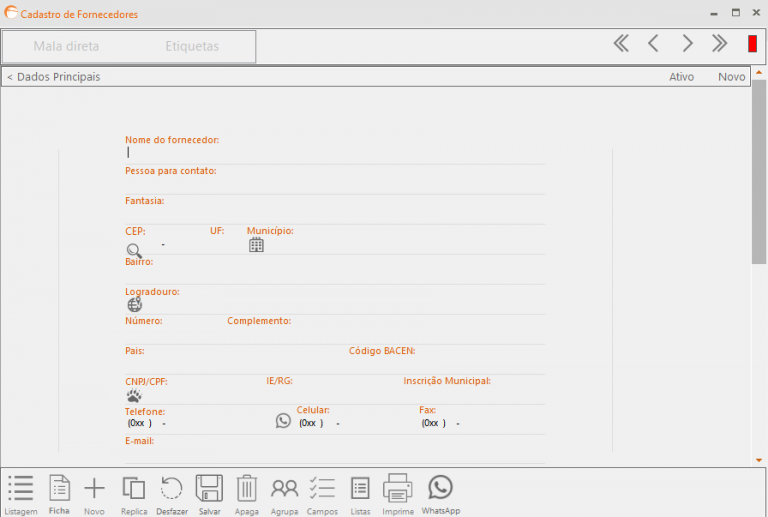Image resolution: width=768 pixels, height=517 pixels.
Task: Go to the next record arrow
Action: (x=687, y=43)
